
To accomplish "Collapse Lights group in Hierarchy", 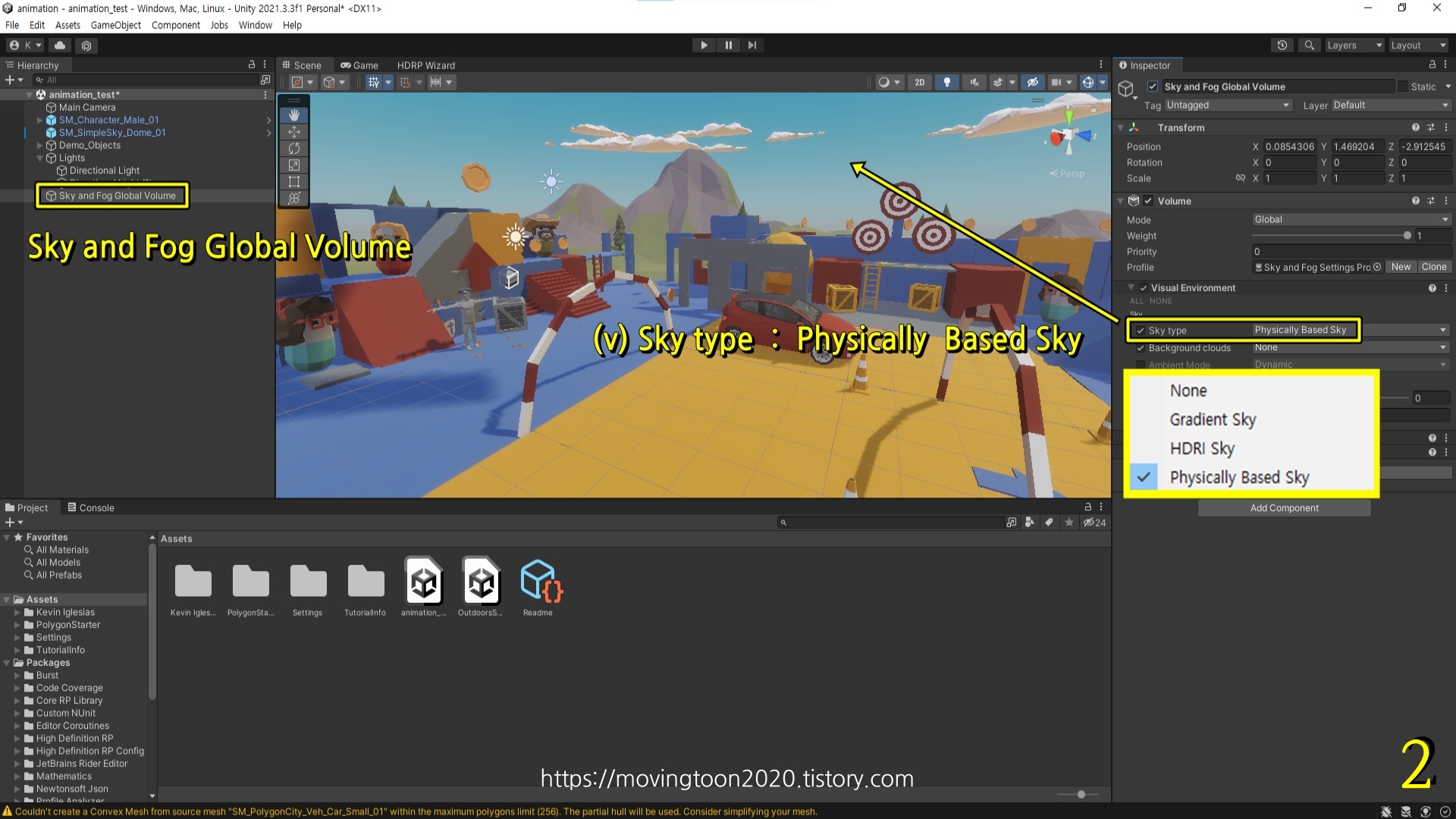I will (x=40, y=158).
